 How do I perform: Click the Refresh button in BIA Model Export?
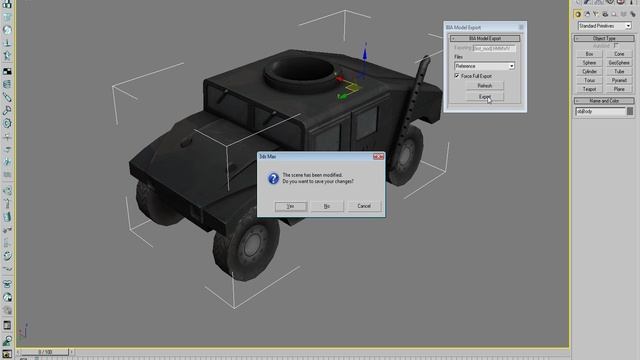[x=485, y=86]
